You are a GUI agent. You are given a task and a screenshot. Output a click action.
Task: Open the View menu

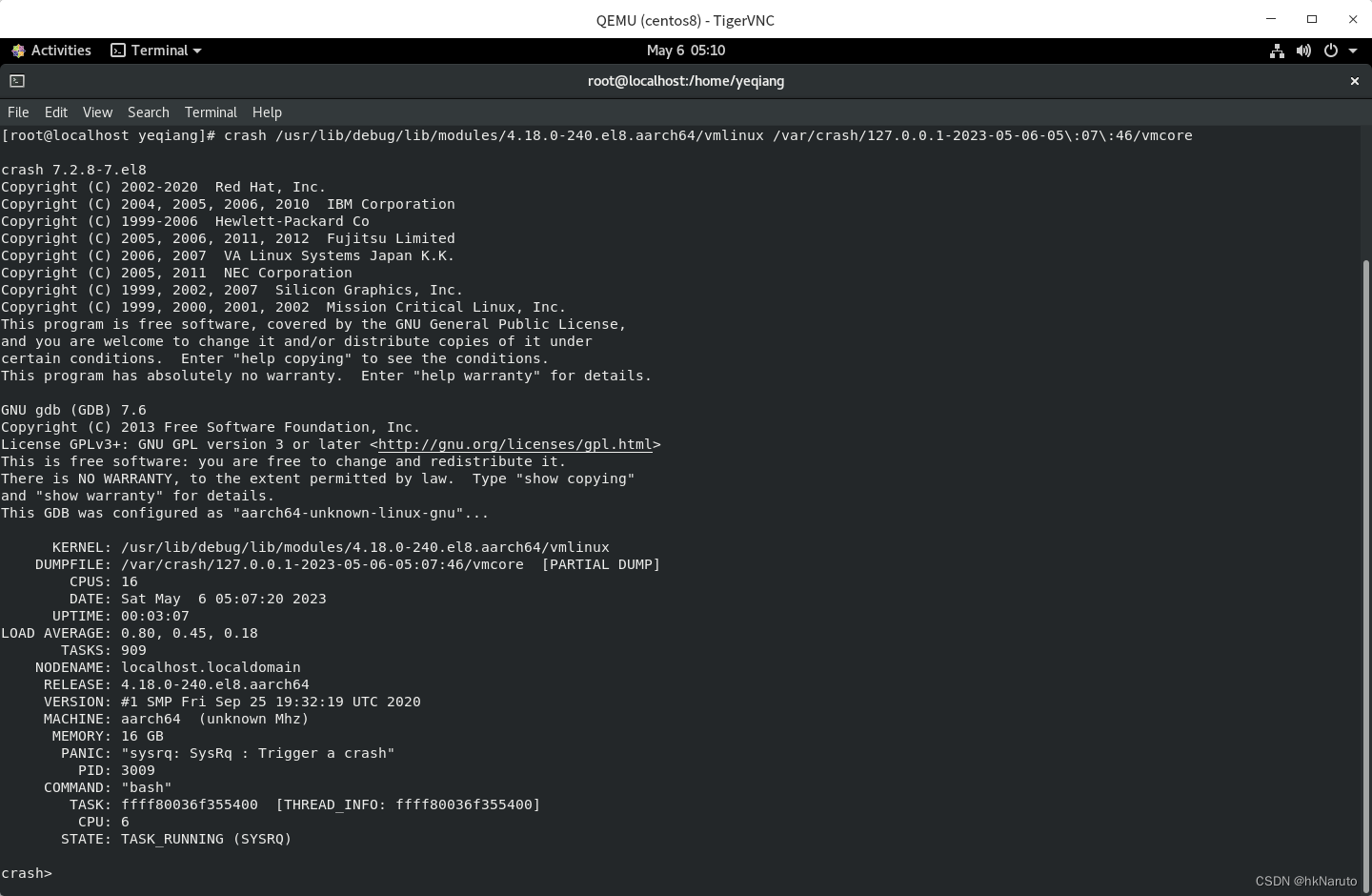97,112
